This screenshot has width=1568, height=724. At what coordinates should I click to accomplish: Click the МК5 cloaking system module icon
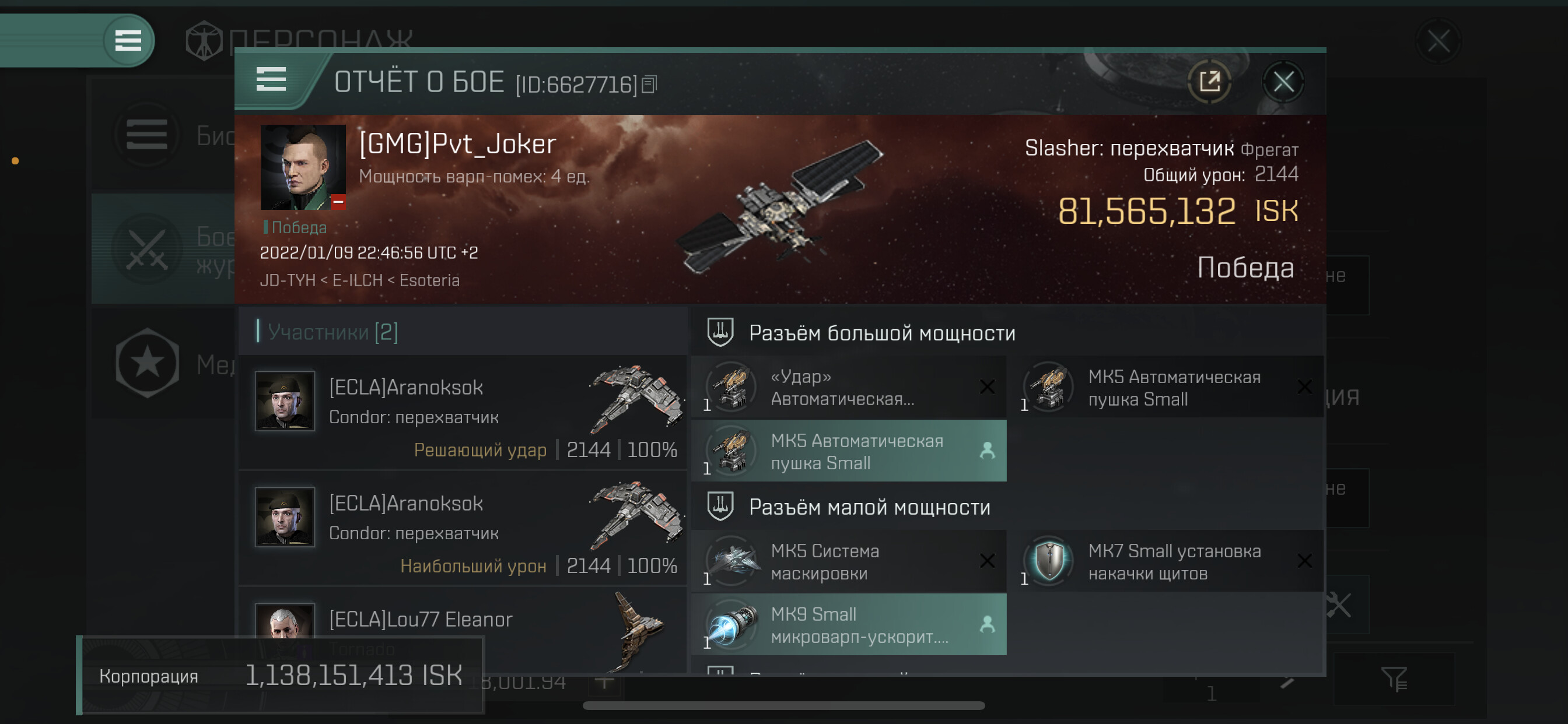point(731,561)
